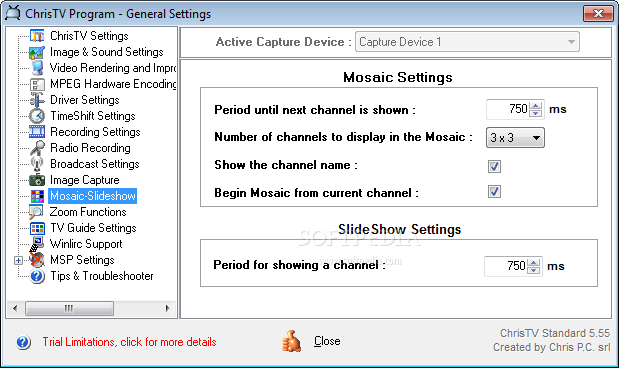Open the Mosaic channel count 3 x 3 dropdown
Screen dimensions: 619x368
tap(515, 138)
